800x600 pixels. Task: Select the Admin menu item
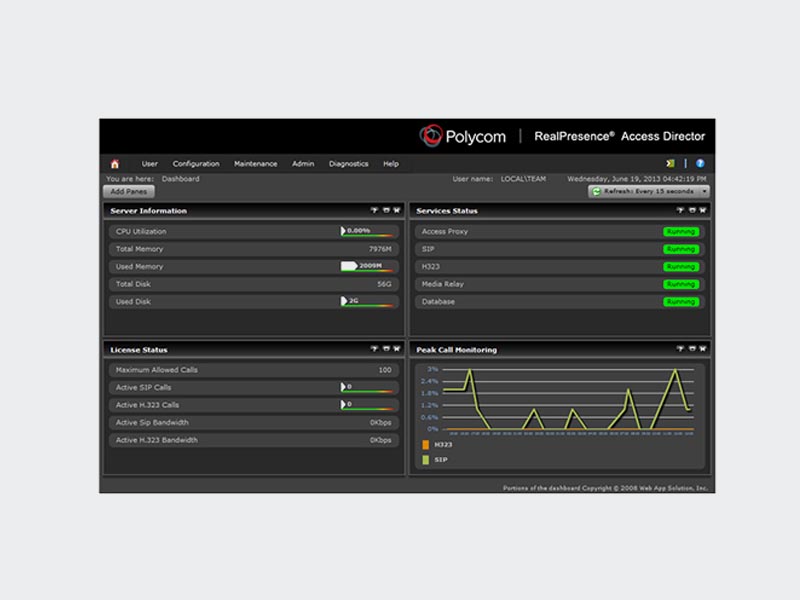[302, 163]
